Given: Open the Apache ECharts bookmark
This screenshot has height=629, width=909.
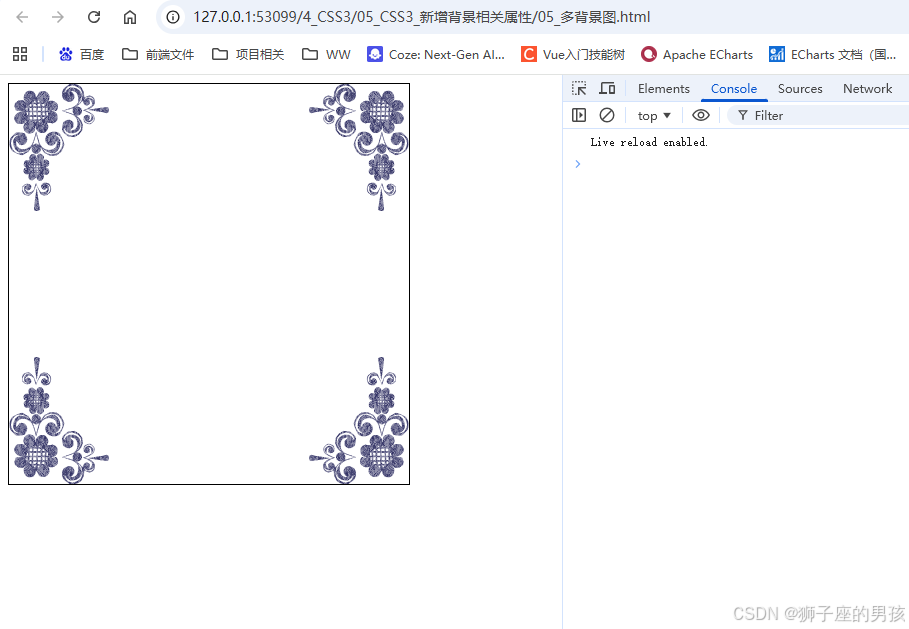Looking at the screenshot, I should click(x=697, y=54).
